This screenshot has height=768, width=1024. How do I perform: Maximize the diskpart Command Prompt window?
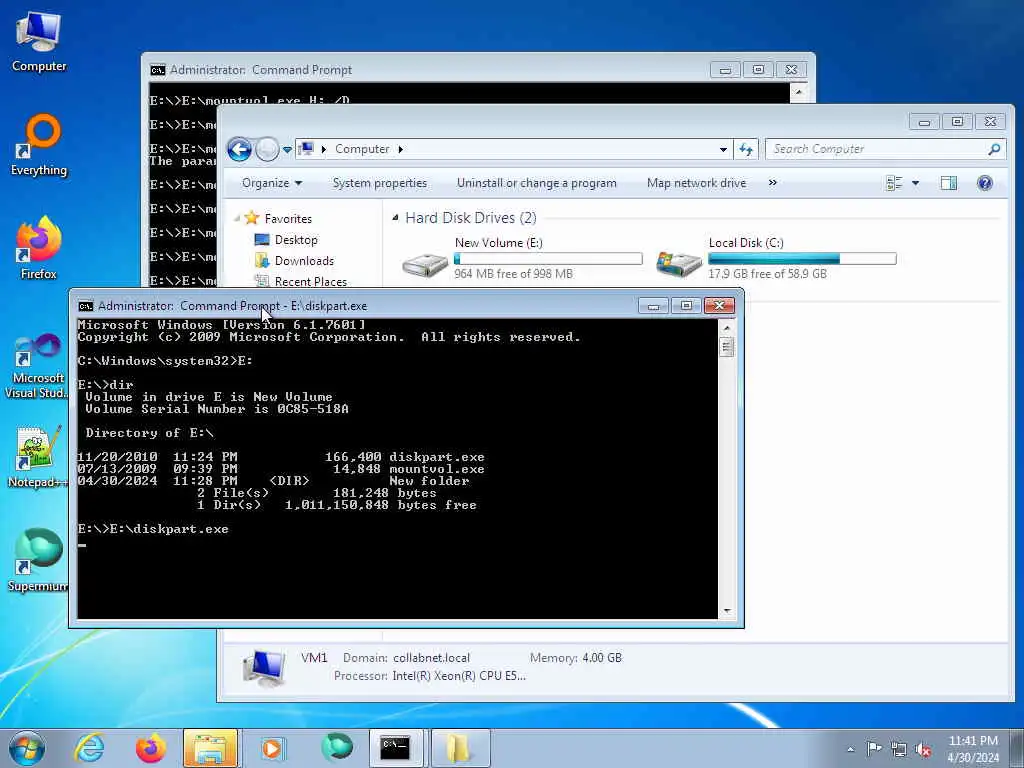pos(686,306)
